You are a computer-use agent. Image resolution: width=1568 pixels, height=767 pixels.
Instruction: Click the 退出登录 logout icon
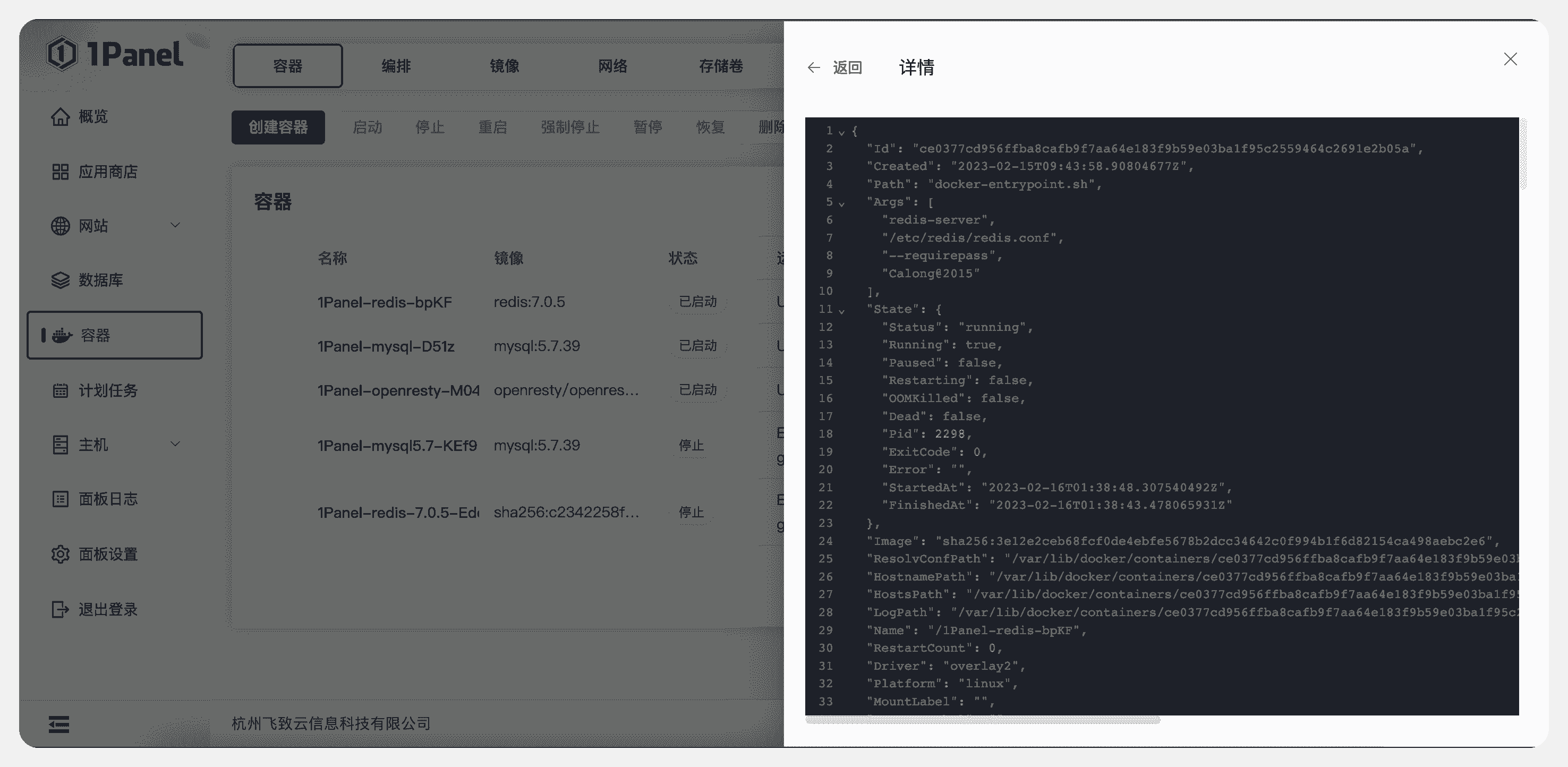[x=60, y=609]
